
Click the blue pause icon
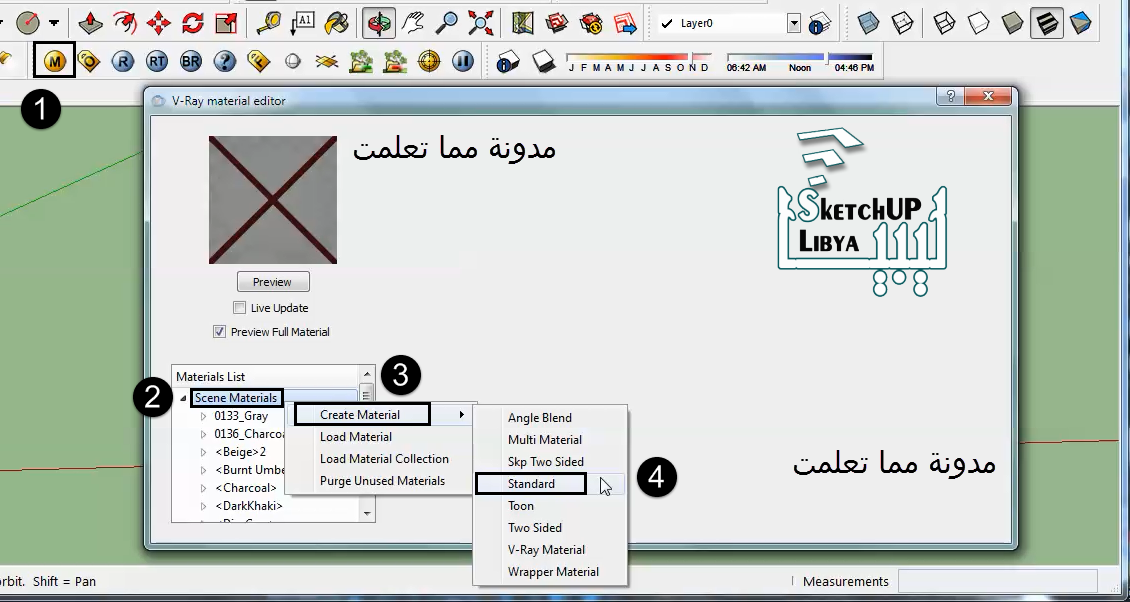[463, 61]
